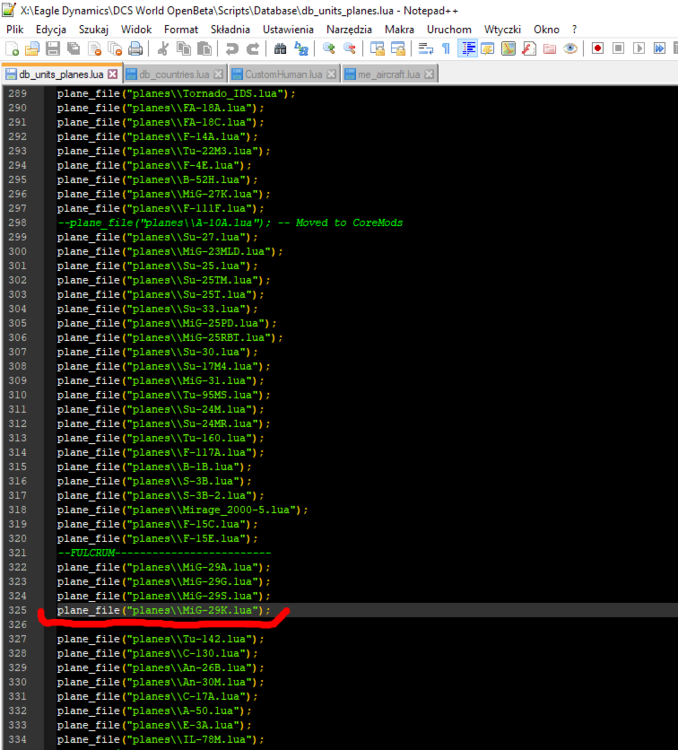Redo edit with the Redo arrow
Image resolution: width=678 pixels, height=750 pixels.
tap(252, 48)
